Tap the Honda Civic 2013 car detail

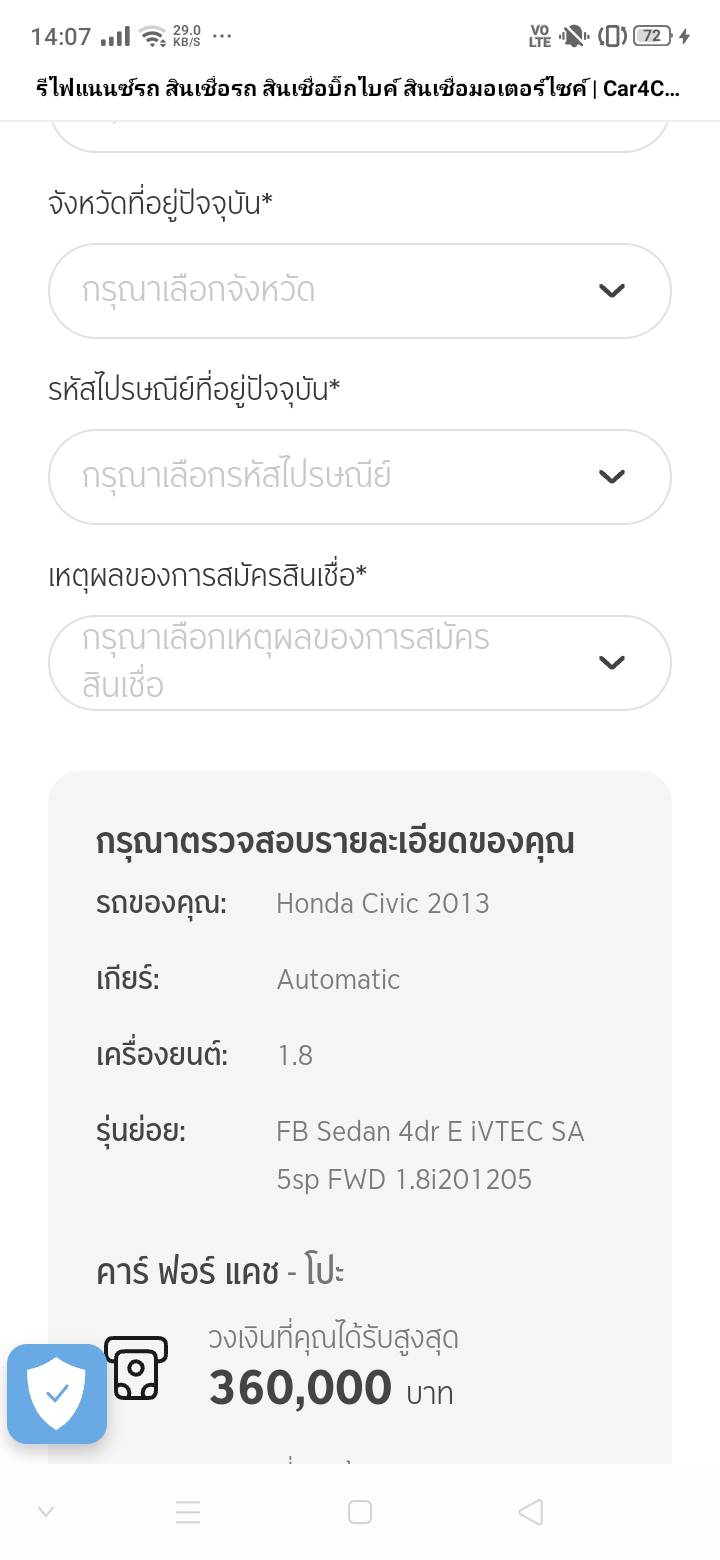382,904
